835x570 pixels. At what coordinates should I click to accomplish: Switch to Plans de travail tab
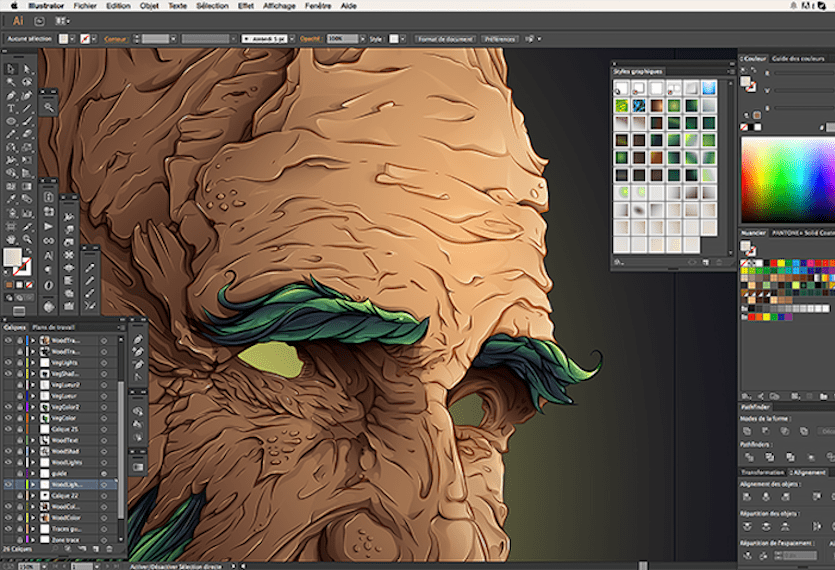53,327
